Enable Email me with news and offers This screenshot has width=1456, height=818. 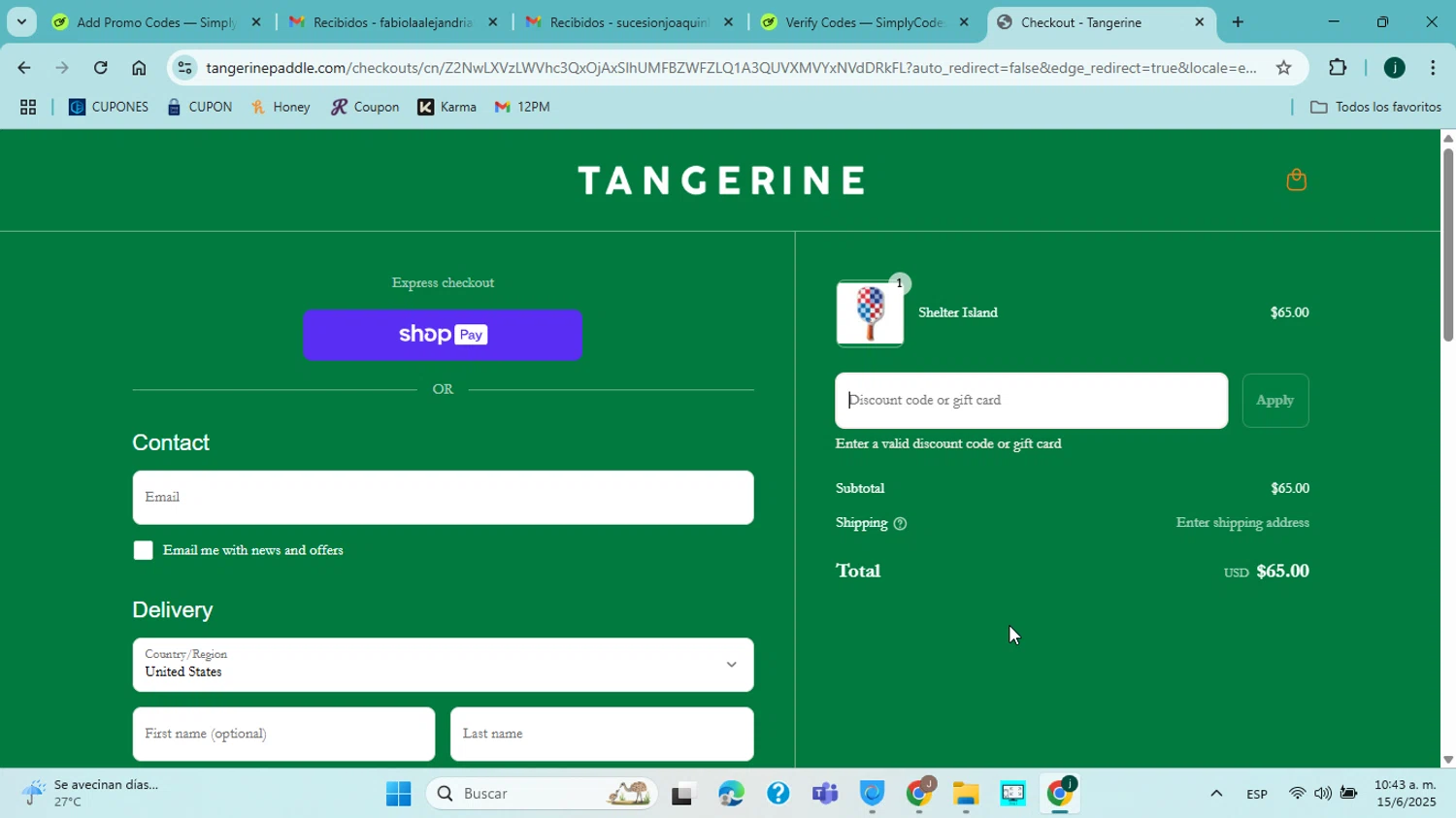pos(143,551)
